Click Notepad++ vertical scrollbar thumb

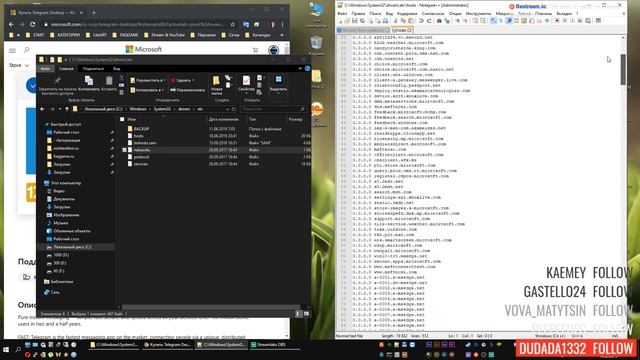coord(623,69)
